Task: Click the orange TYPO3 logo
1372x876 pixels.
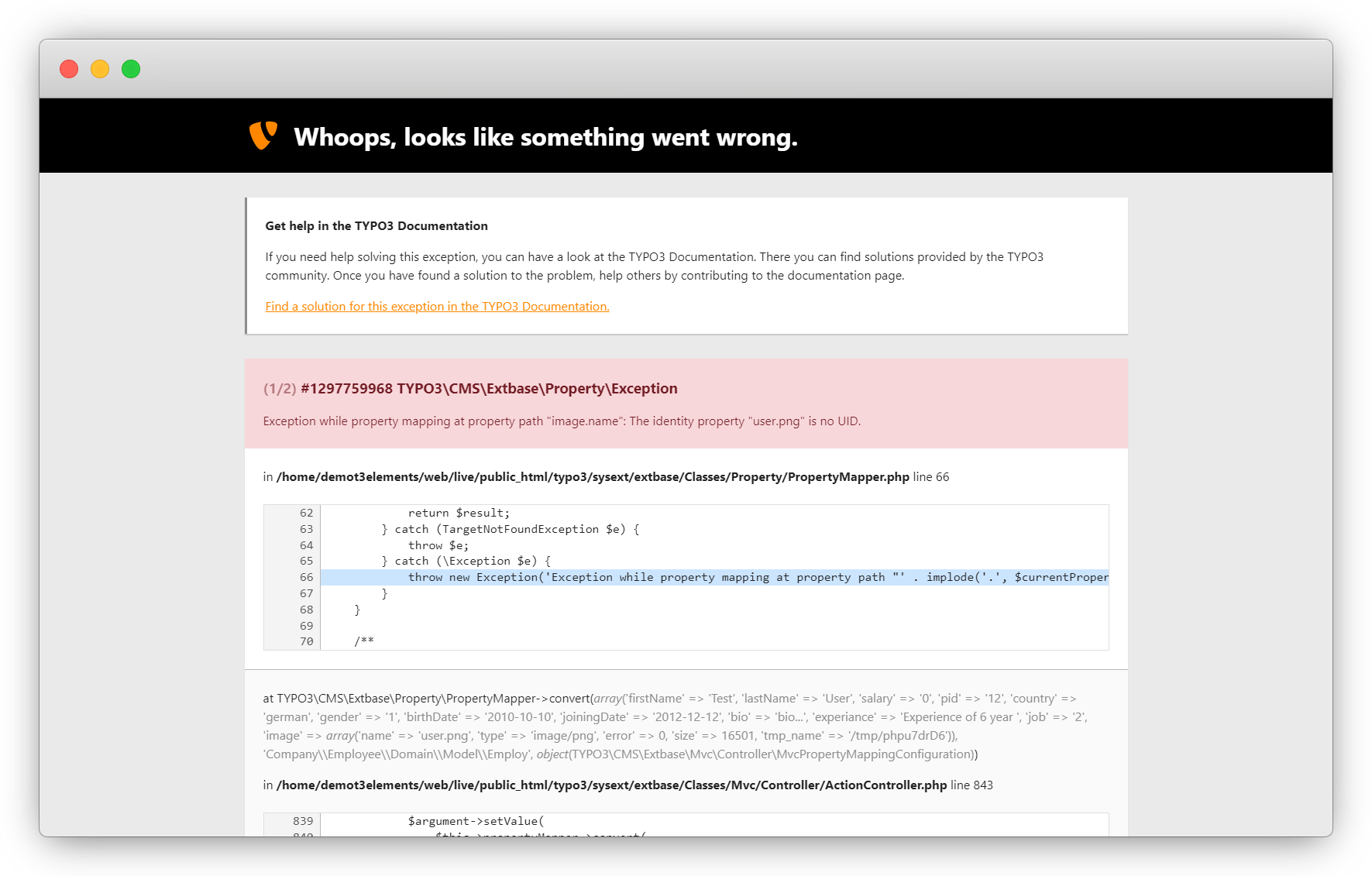Action: pos(263,136)
